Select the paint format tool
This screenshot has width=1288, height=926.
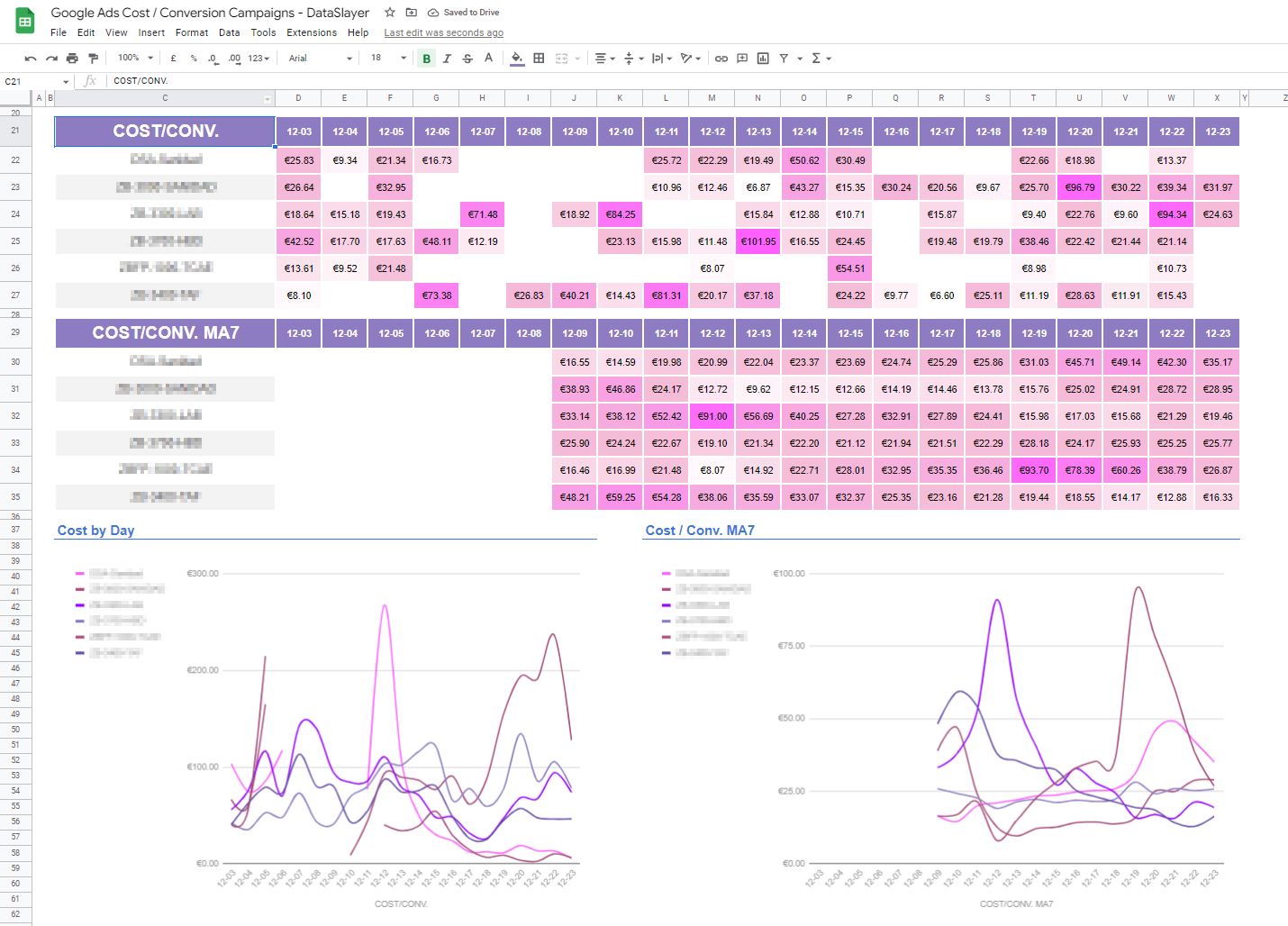click(93, 59)
